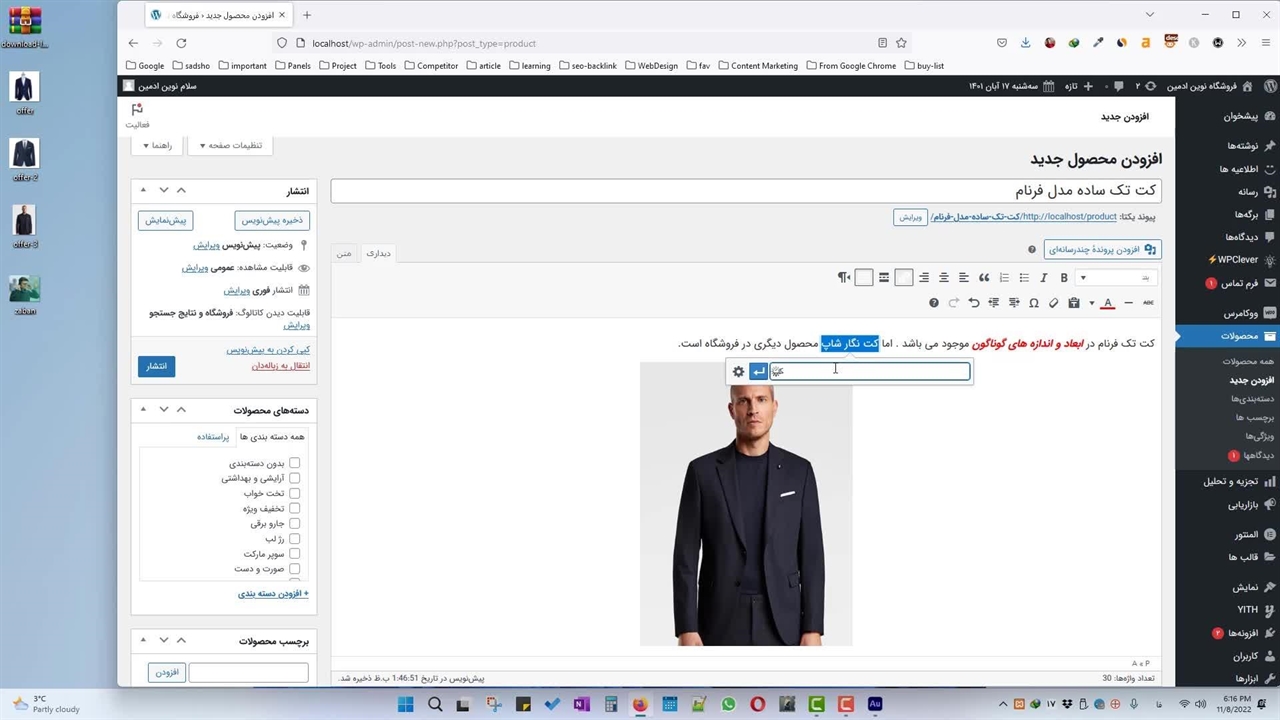
Task: Toggle bold formatting in the editor toolbar
Action: pyautogui.click(x=1064, y=278)
